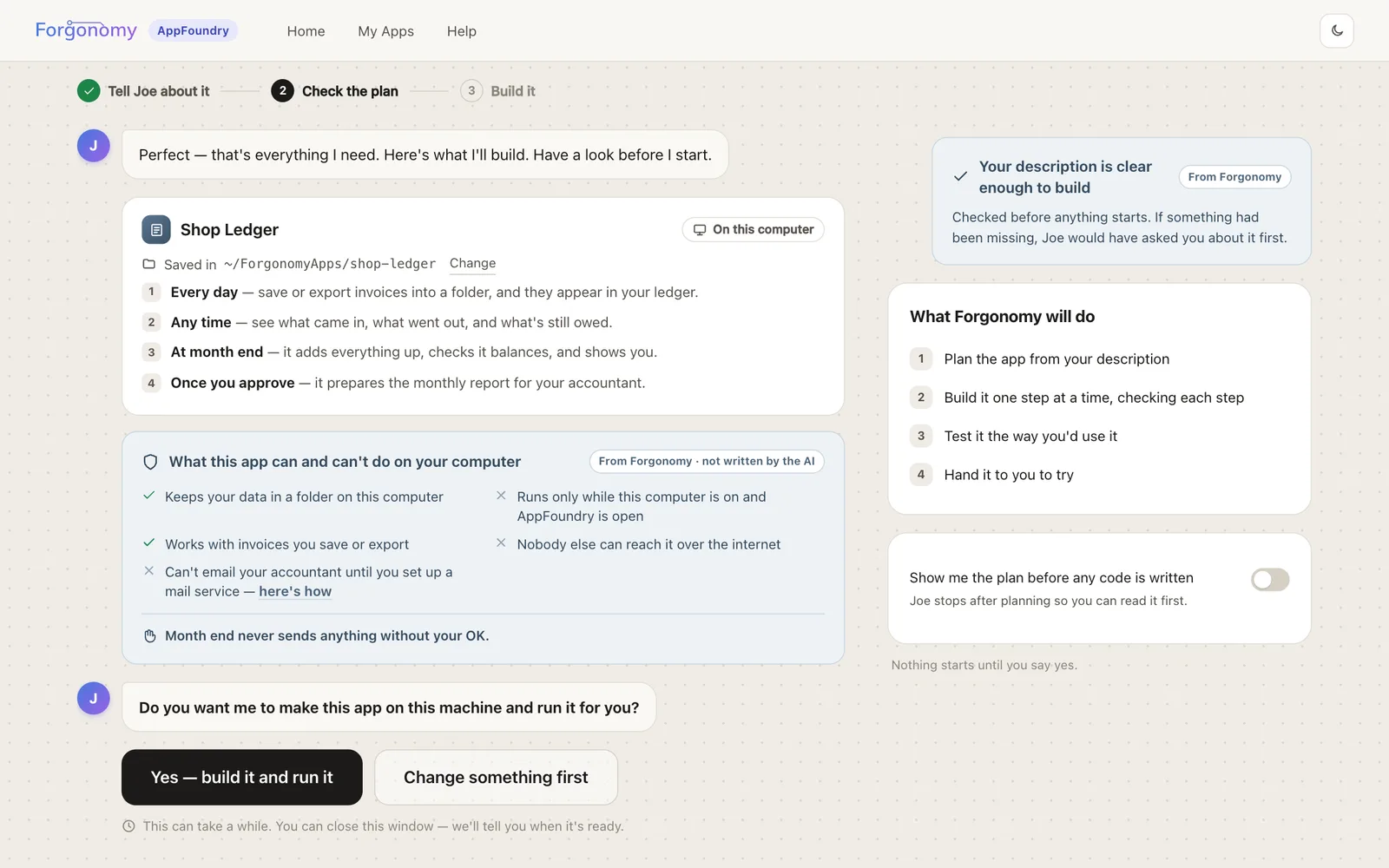Image resolution: width=1389 pixels, height=868 pixels.
Task: Click Test it the way you'd use it
Action: click(x=1030, y=436)
